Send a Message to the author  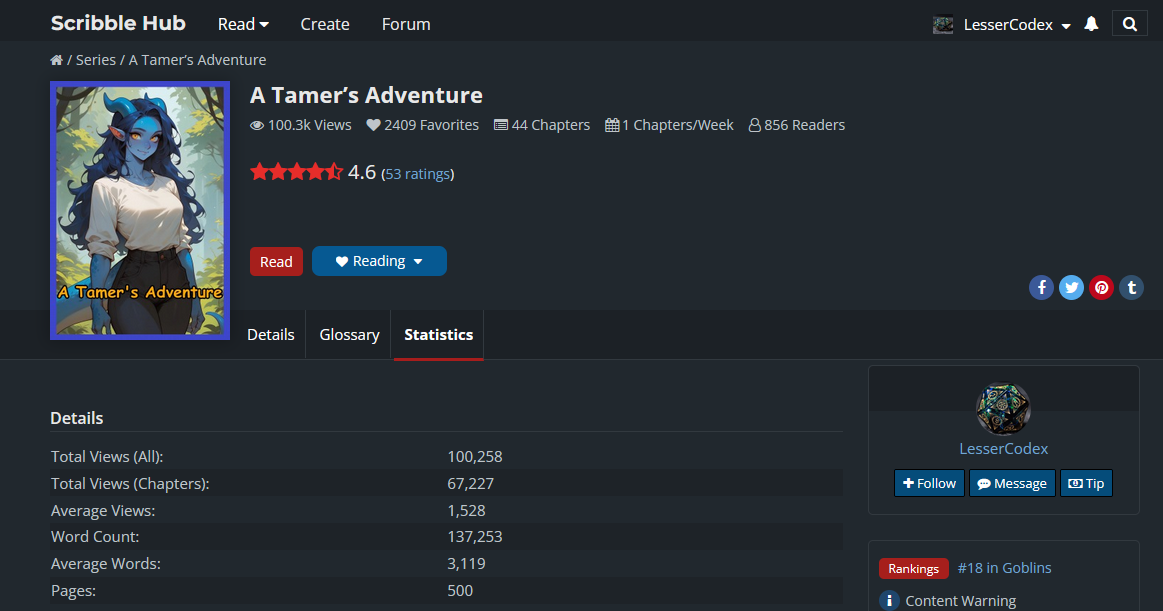pos(1012,483)
